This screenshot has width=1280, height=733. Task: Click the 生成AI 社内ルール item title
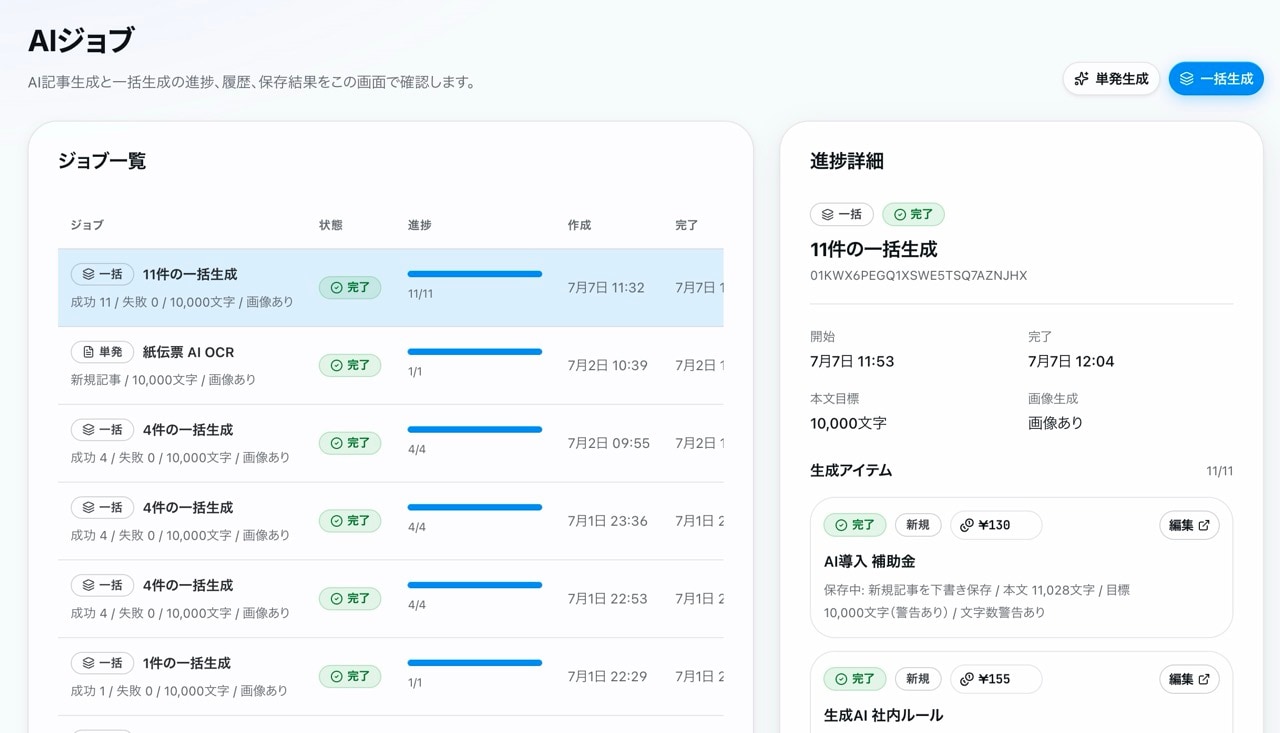[883, 716]
